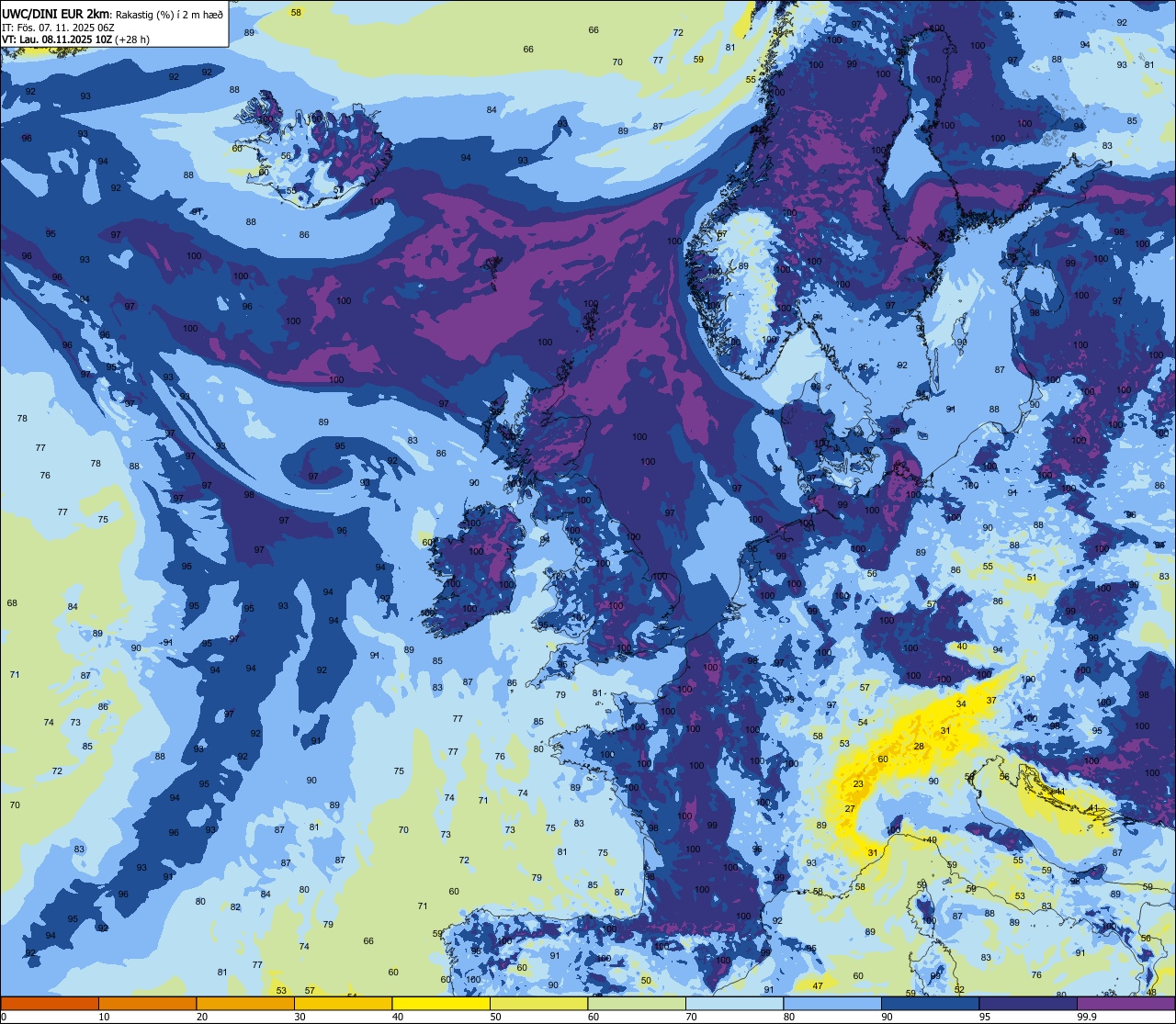Click the orange 10–20 legend swatch
This screenshot has height=1024, width=1176.
(147, 1003)
